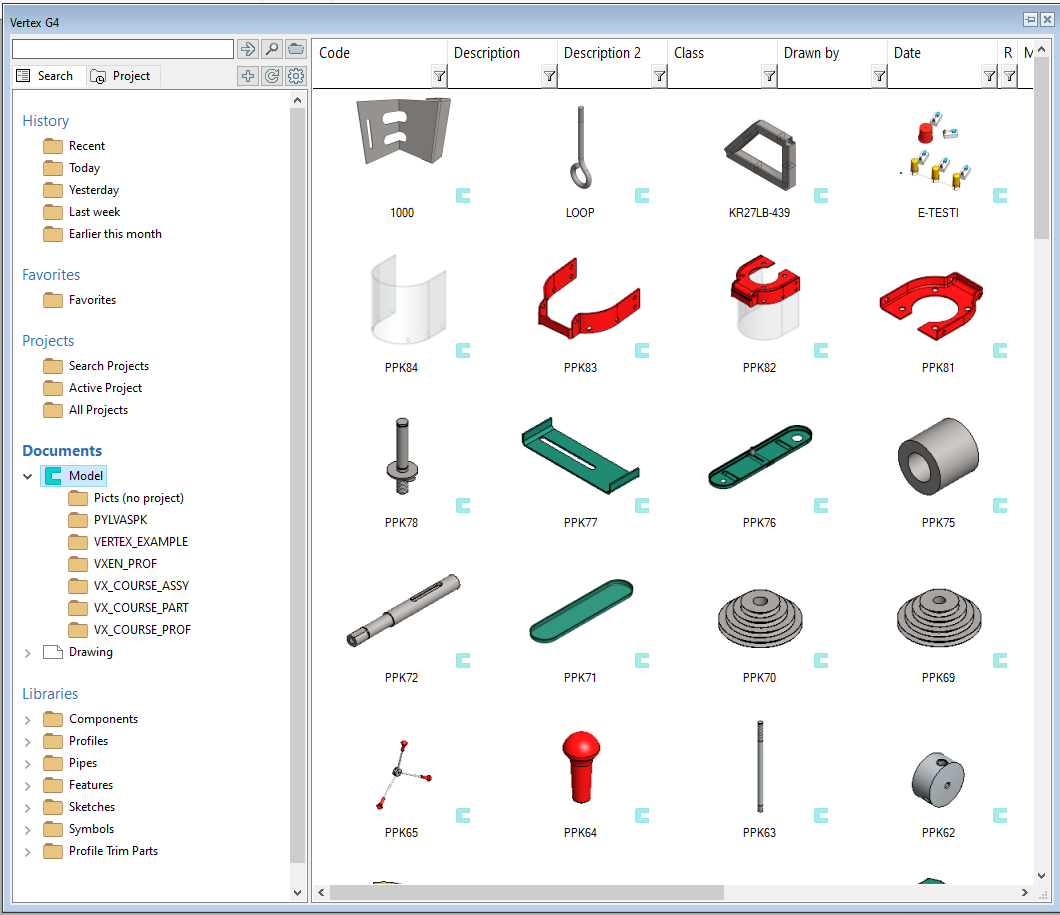Open the VX_COURSE_ASSY project folder
This screenshot has width=1060, height=915.
click(140, 586)
